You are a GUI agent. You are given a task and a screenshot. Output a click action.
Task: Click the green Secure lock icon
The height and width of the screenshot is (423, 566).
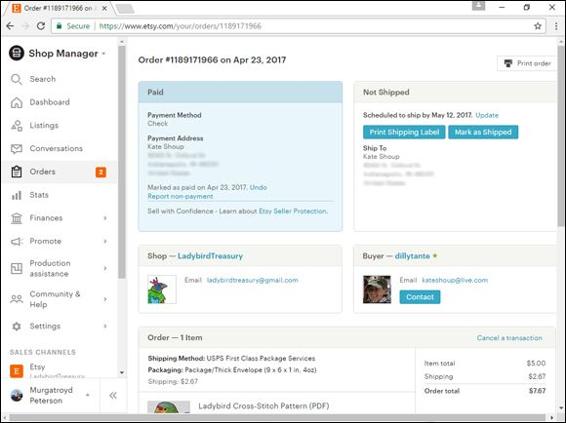pos(58,26)
